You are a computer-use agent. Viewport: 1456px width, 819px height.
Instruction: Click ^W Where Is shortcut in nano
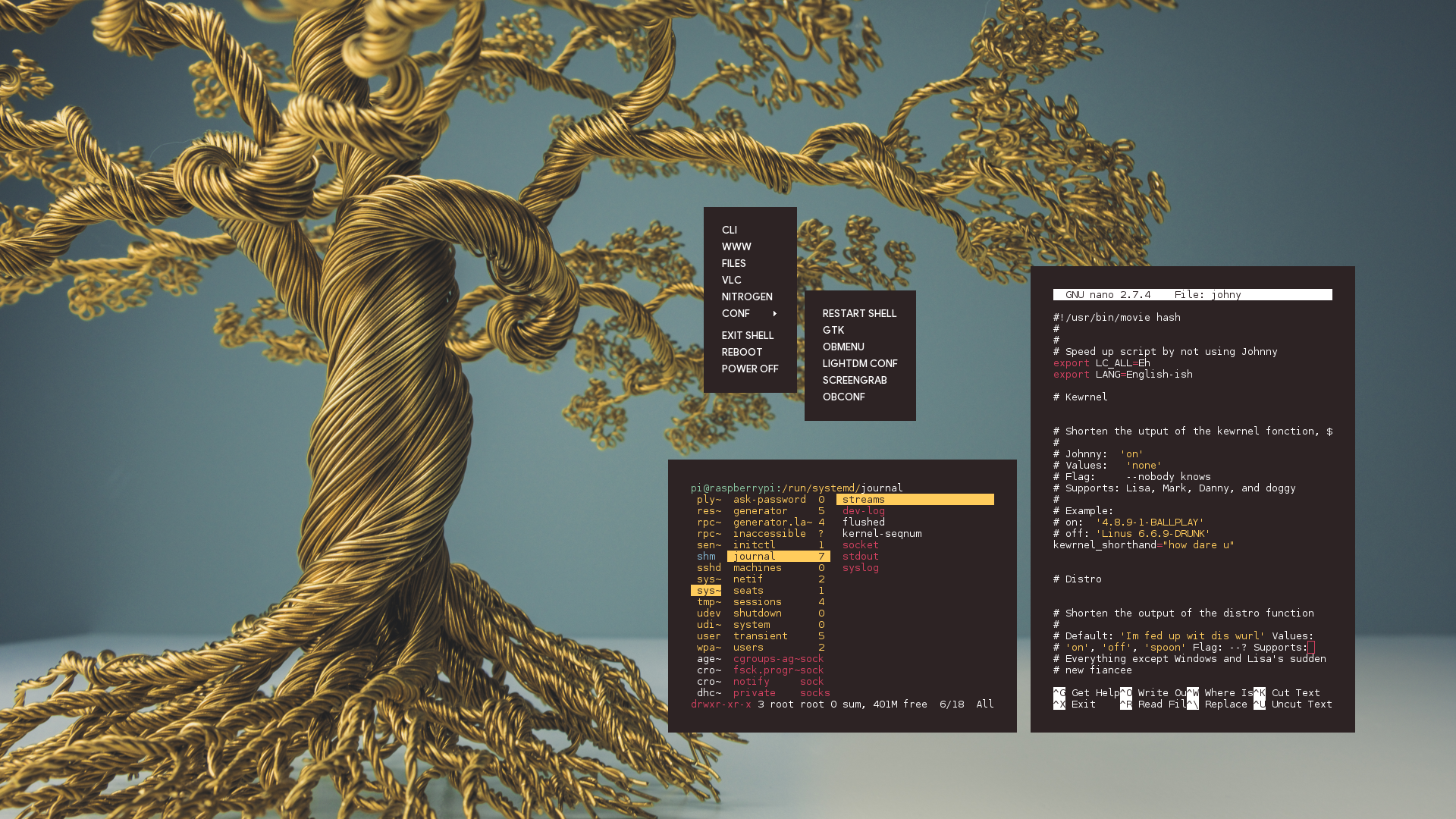[1220, 692]
